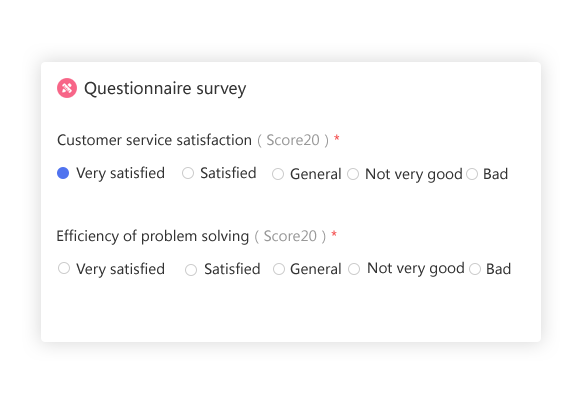Image resolution: width=582 pixels, height=404 pixels.
Task: Click the pink questionnaire survey pencil icon
Action: coord(67,88)
